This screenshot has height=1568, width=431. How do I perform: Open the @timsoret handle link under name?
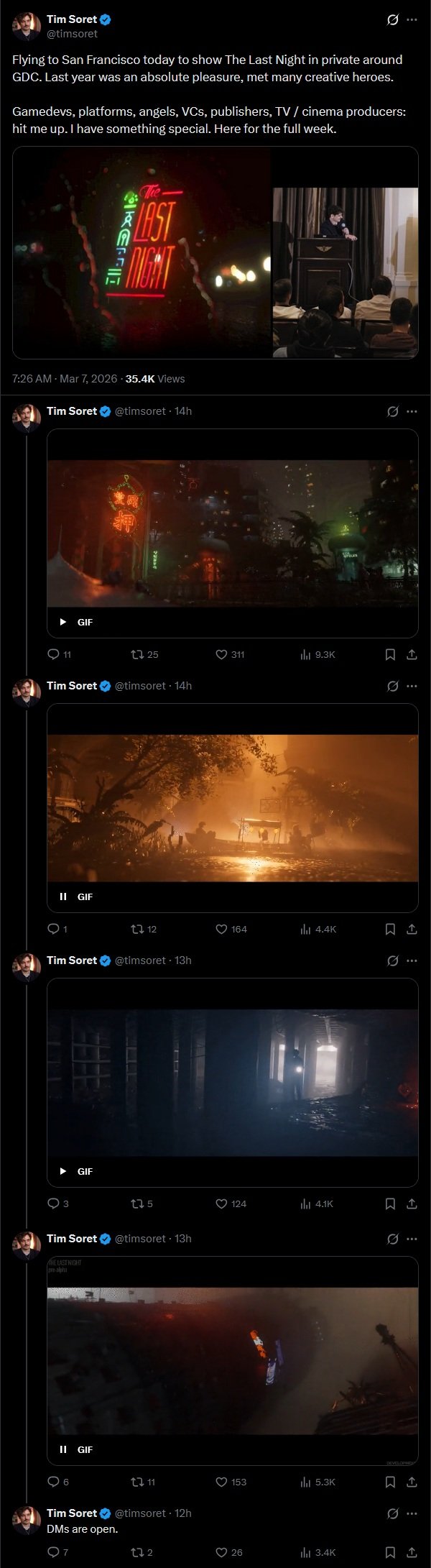(x=72, y=34)
